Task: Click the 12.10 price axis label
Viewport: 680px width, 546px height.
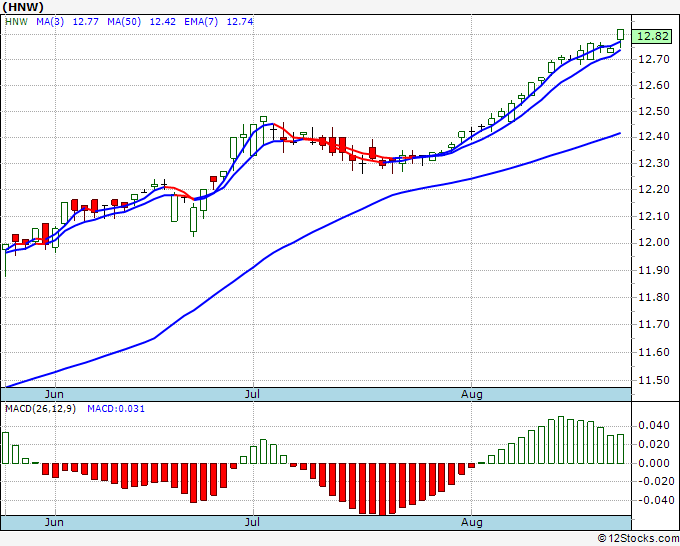Action: (654, 216)
